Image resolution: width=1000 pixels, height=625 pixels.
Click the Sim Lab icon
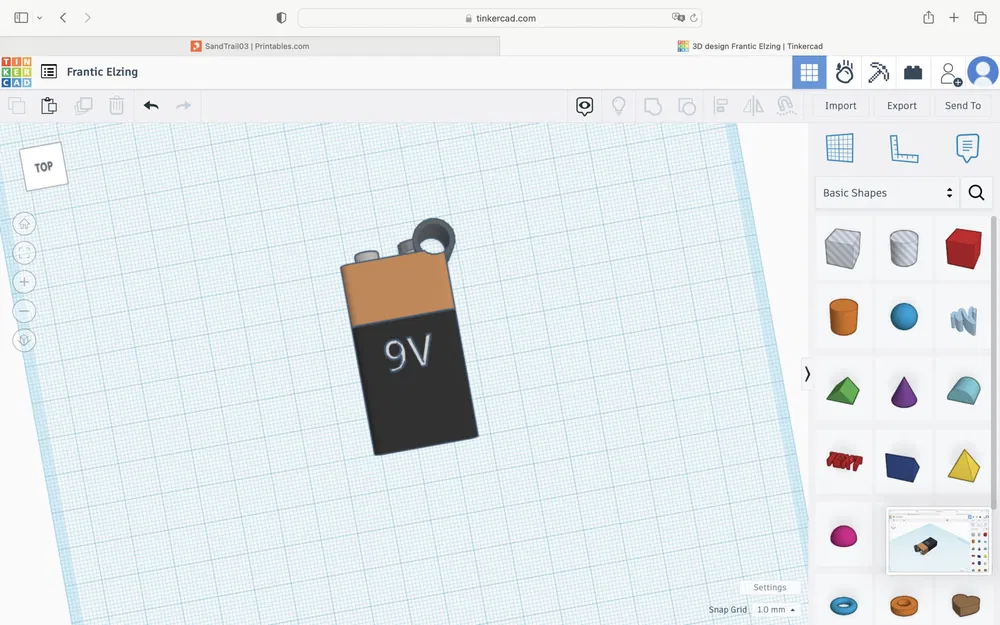coord(844,72)
